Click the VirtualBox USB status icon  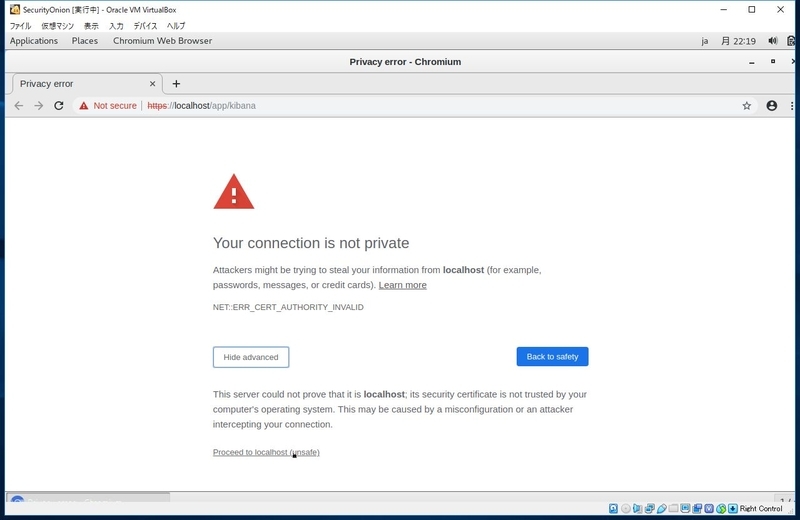click(662, 508)
